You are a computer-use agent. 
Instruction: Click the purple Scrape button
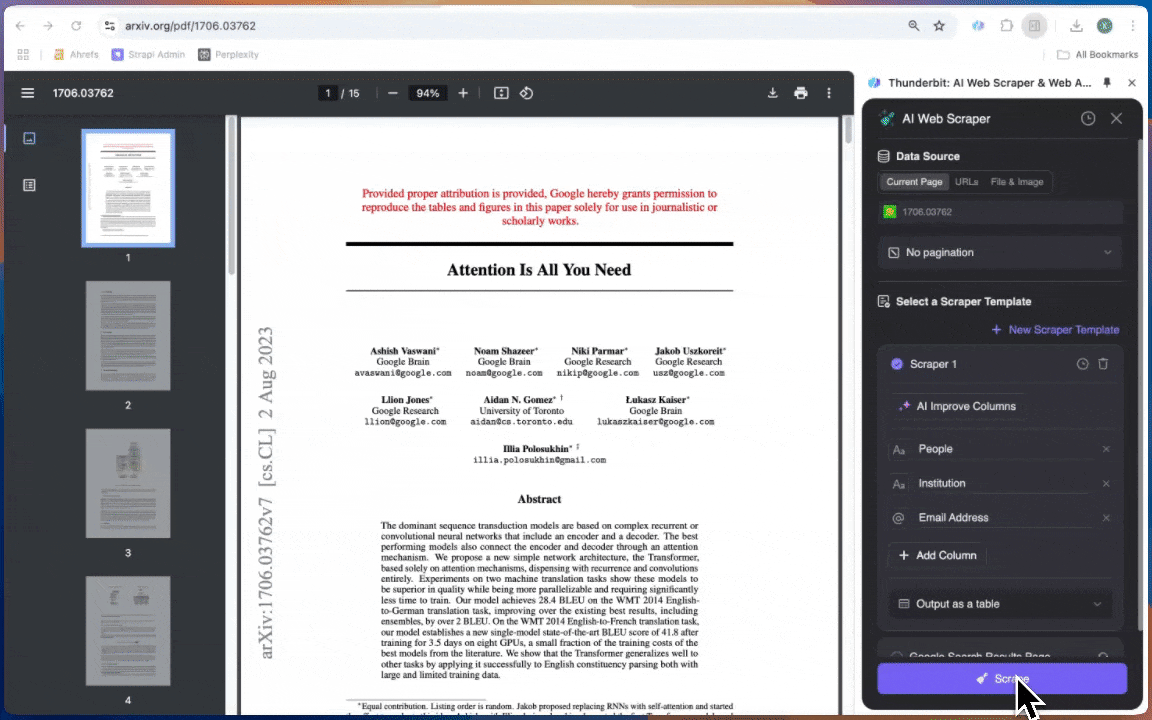coord(1002,679)
